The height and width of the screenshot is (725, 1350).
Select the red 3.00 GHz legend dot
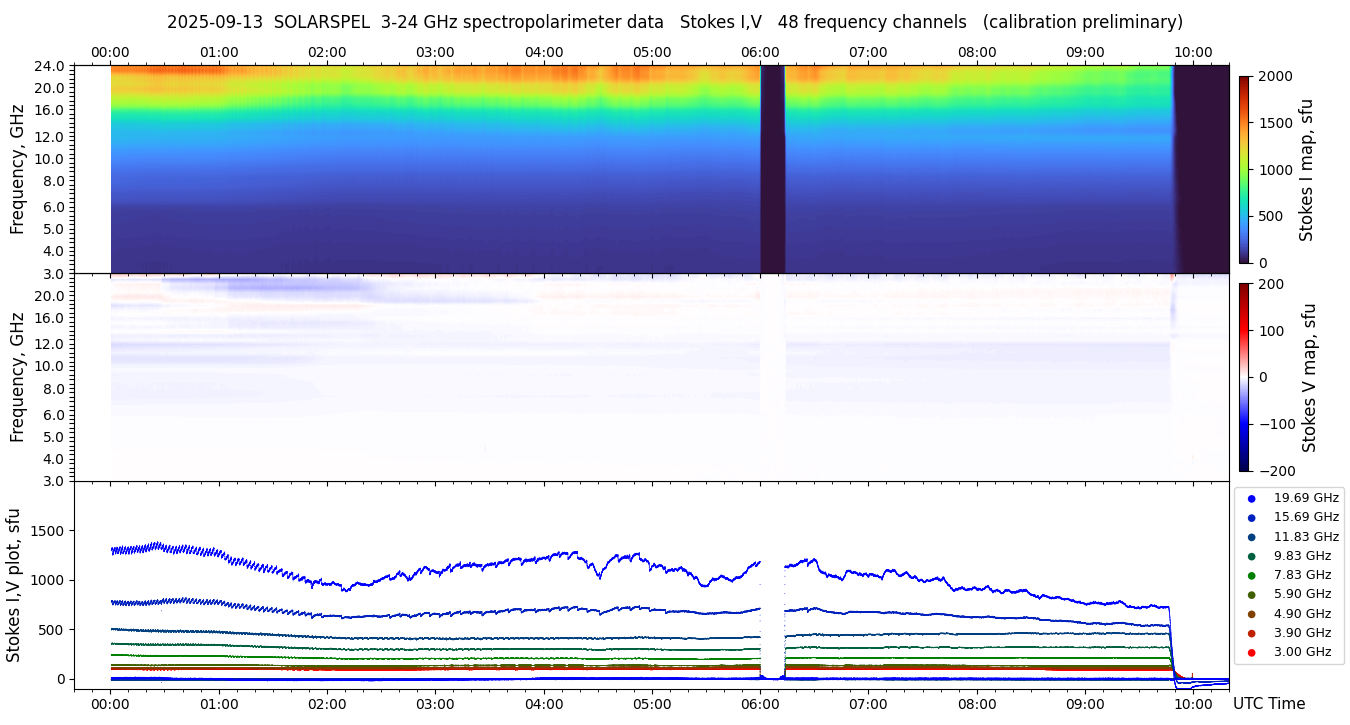1251,653
